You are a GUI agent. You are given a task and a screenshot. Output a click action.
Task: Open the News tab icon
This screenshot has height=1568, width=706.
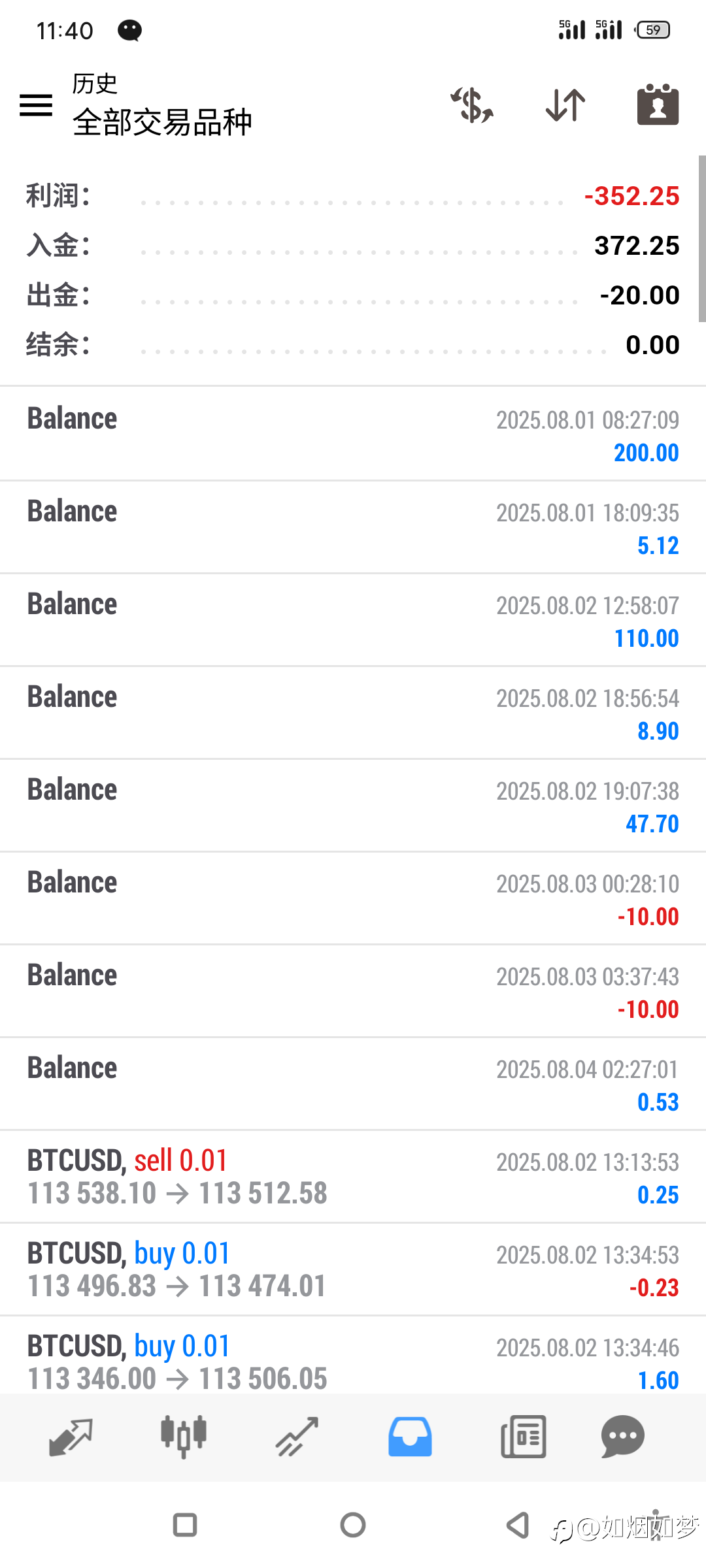coord(523,1437)
